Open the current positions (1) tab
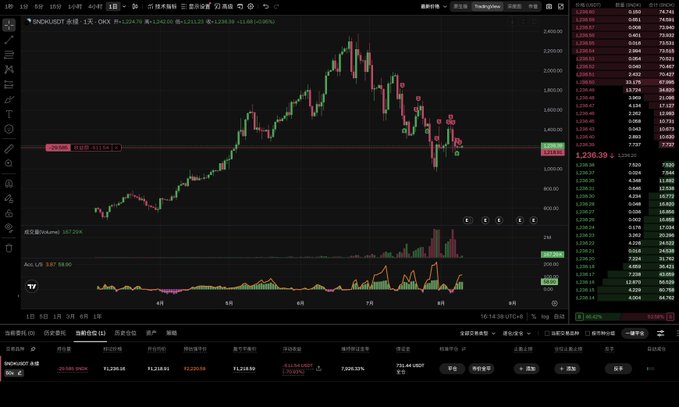 (90, 333)
